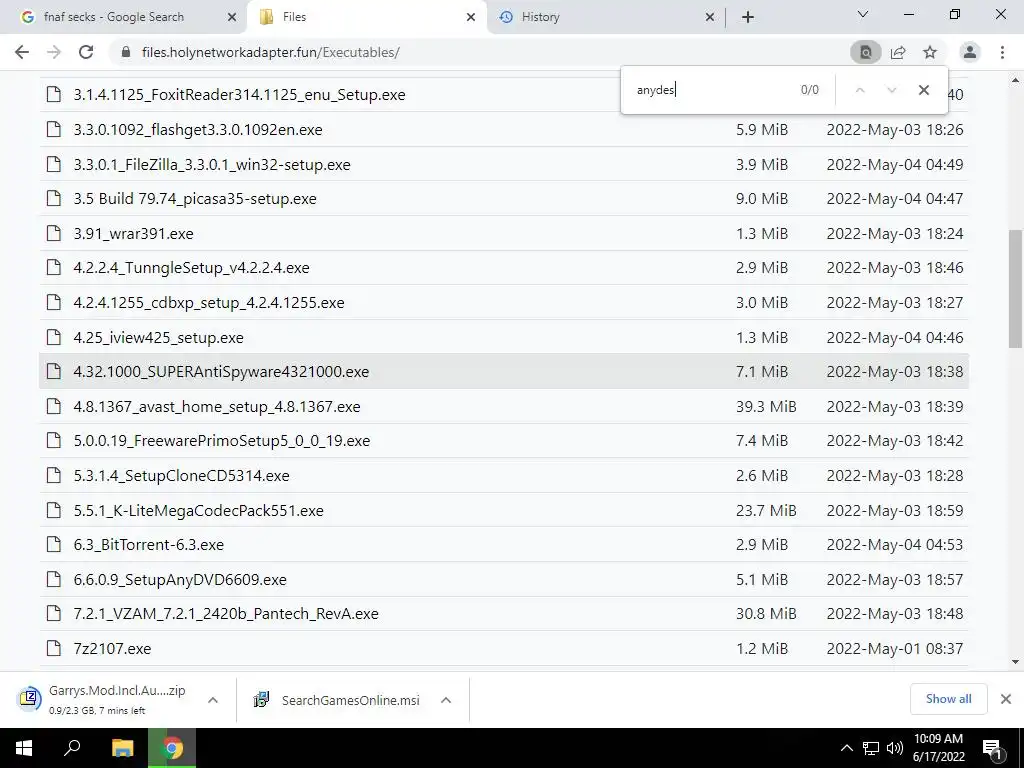Click the date 2022-May-01 08:37

pos(895,648)
